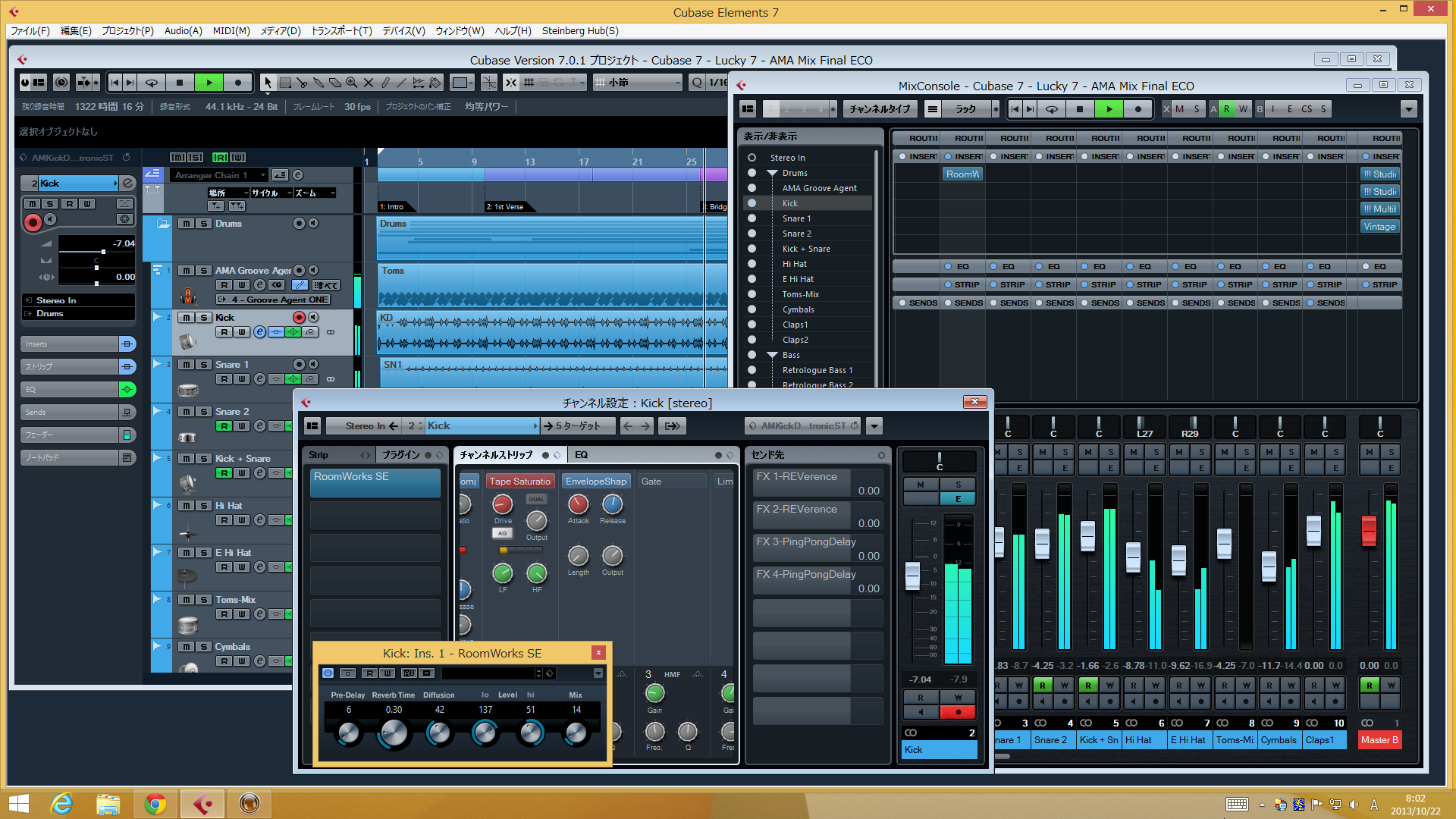Toggle Cymbals channel visibility in MixConsole list
1456x819 pixels.
tap(752, 309)
